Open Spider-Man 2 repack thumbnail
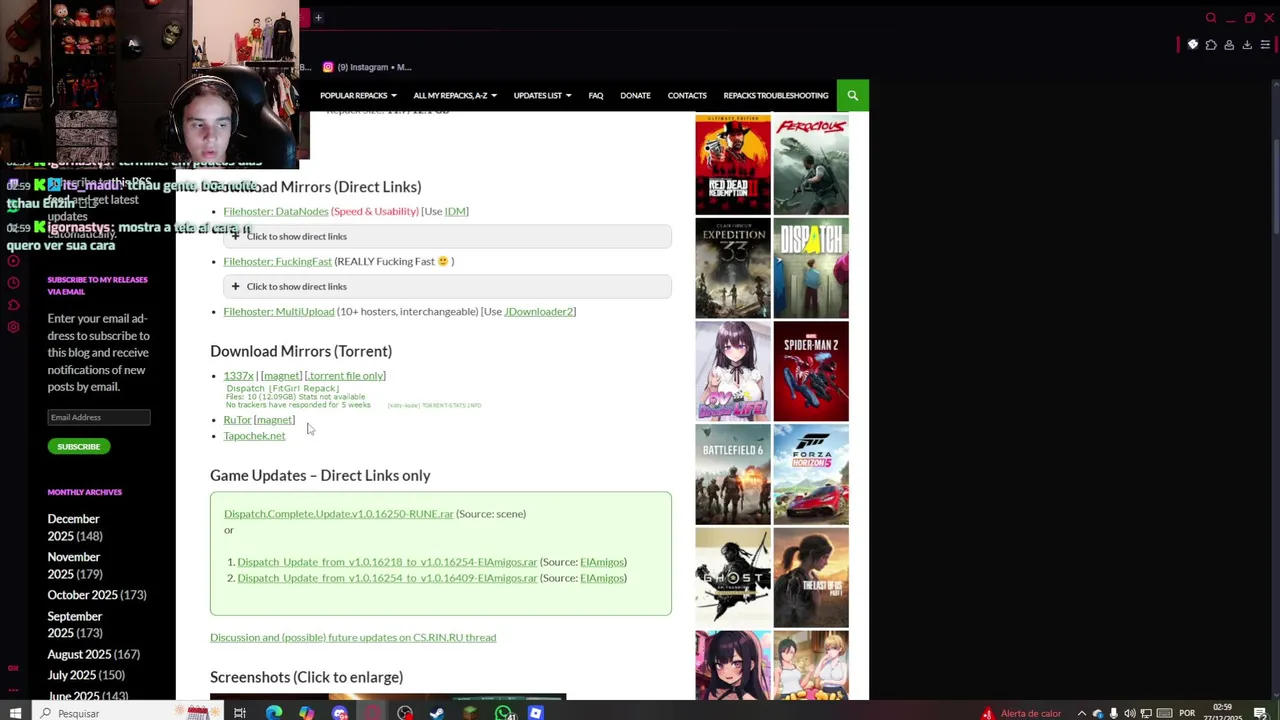The height and width of the screenshot is (720, 1280). pos(811,371)
